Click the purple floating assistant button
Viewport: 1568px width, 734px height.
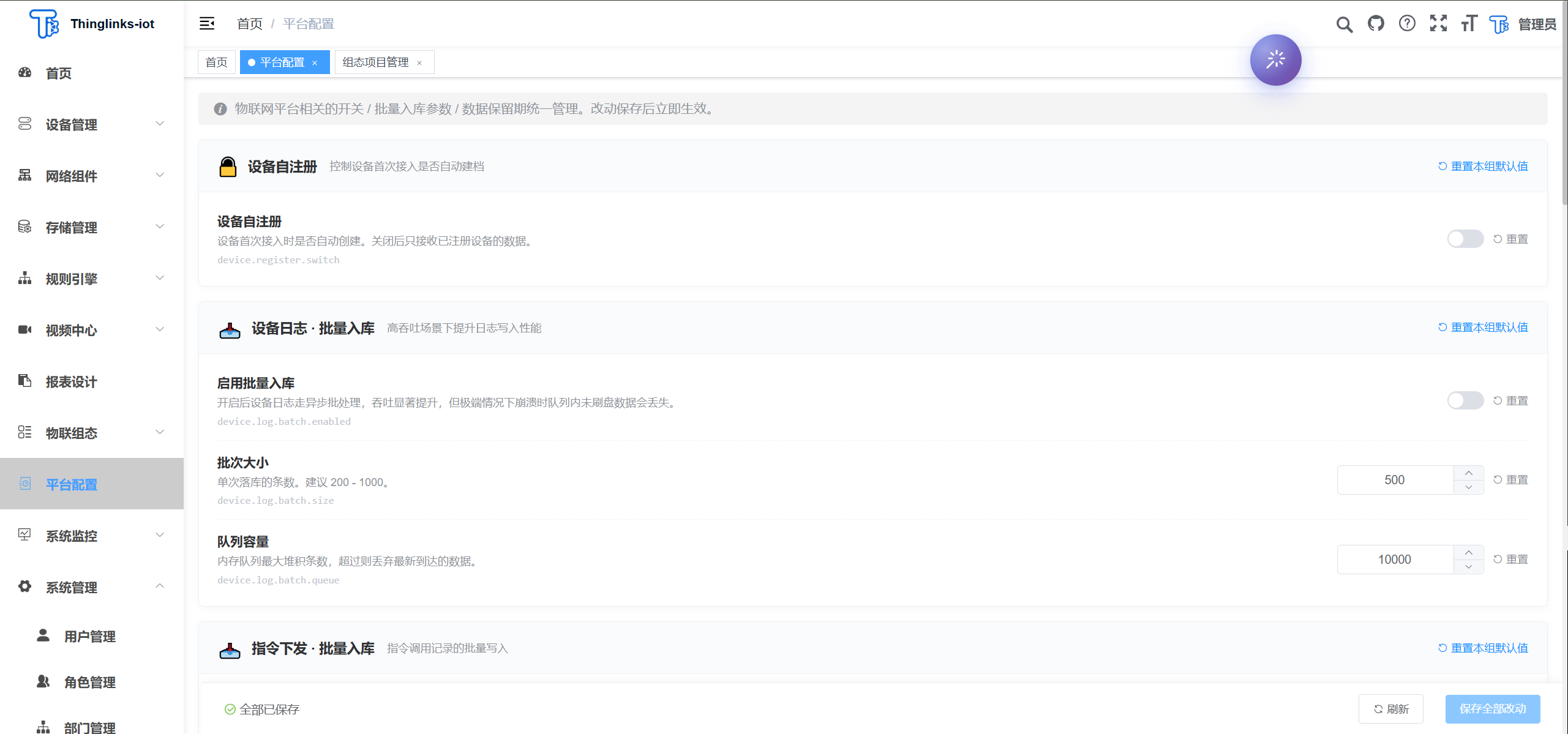1275,60
